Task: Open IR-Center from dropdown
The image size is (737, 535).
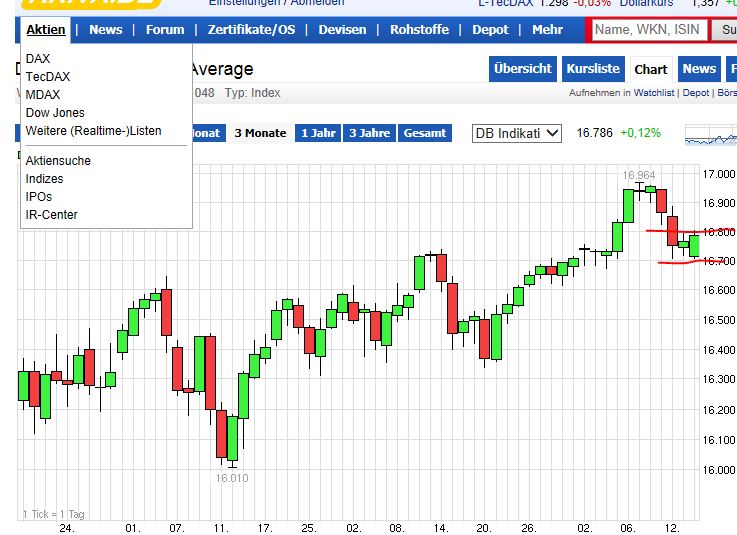Action: pos(51,215)
